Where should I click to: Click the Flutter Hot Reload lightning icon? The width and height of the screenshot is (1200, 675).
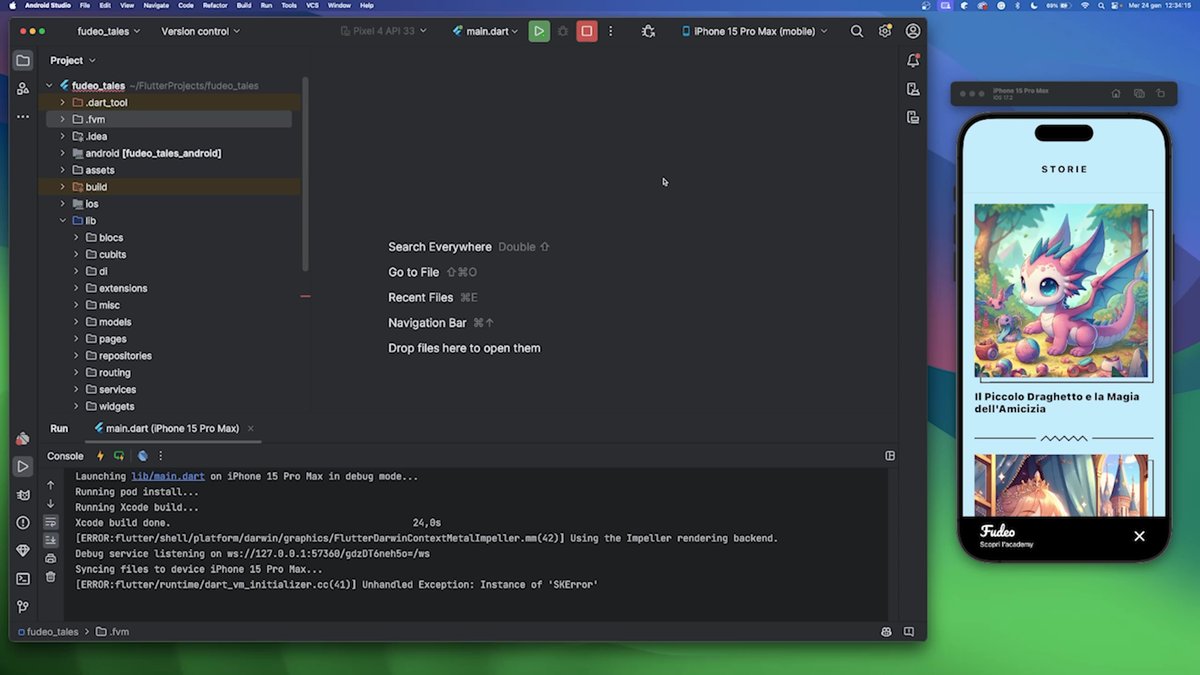(100, 456)
